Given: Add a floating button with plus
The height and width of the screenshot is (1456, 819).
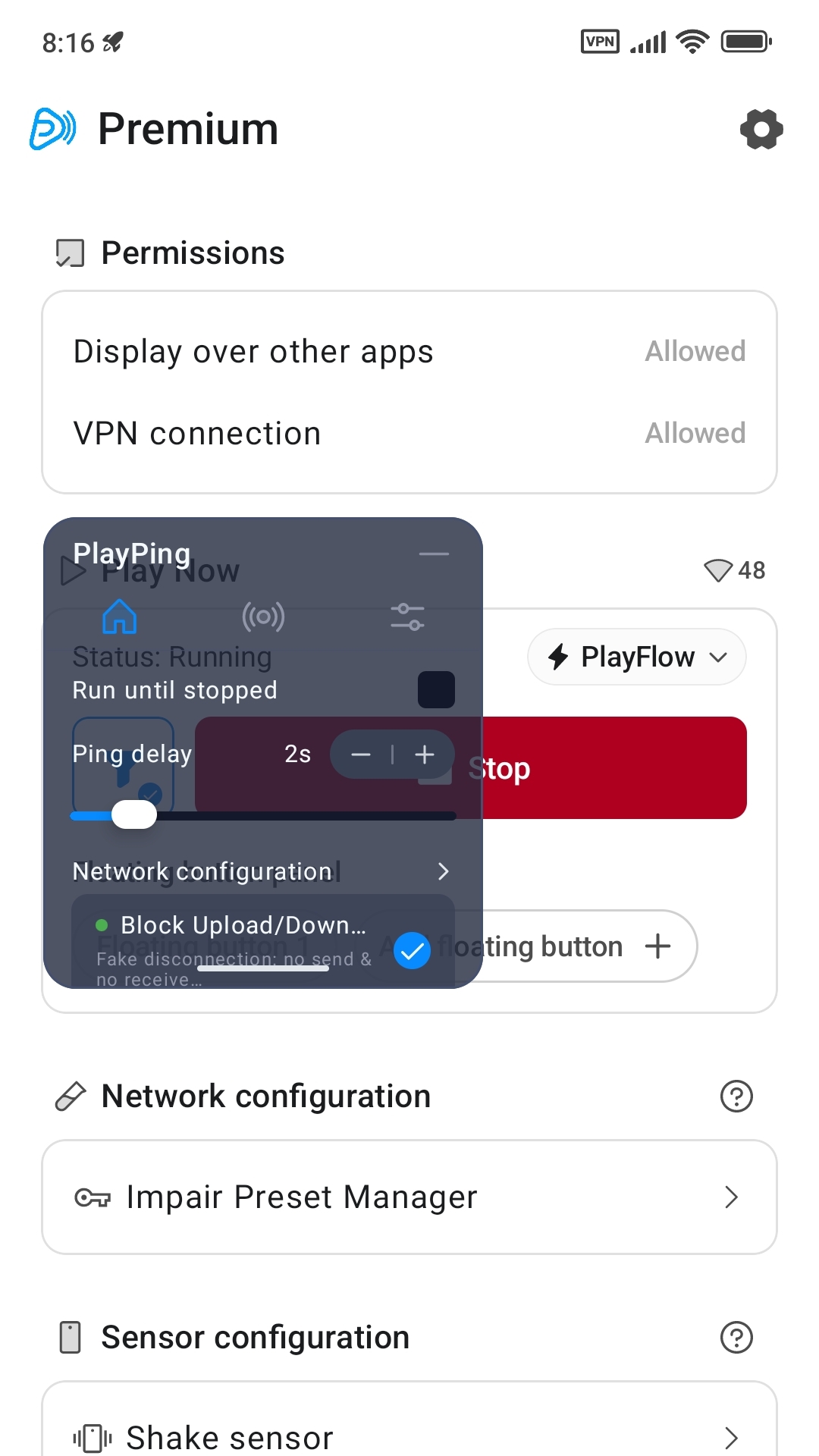Looking at the screenshot, I should [657, 946].
